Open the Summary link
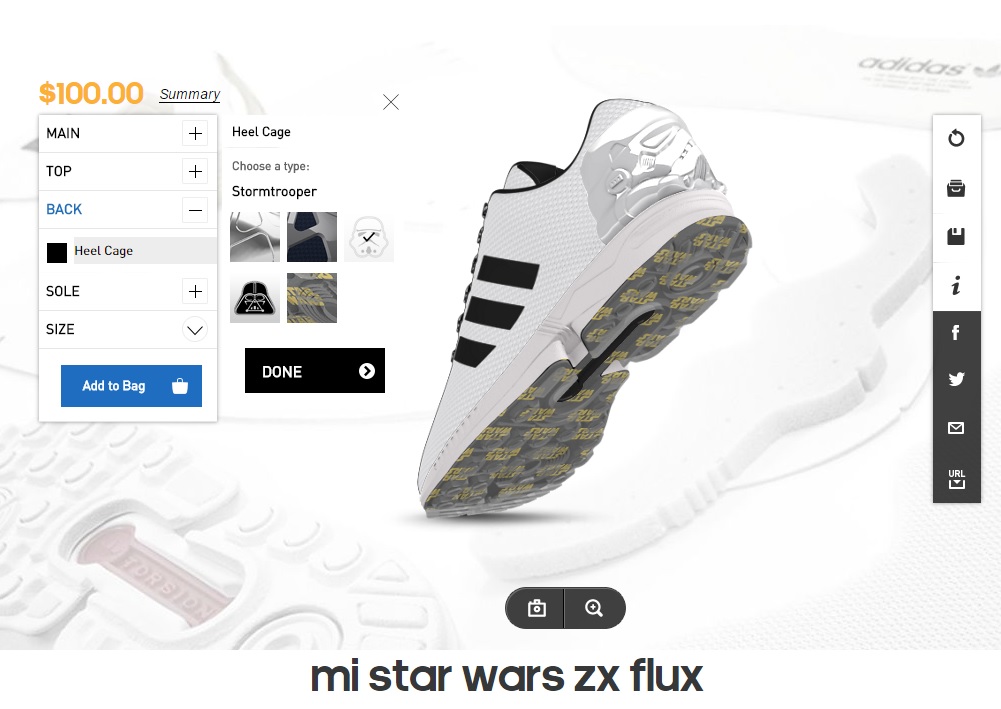This screenshot has height=709, width=1001. tap(190, 94)
